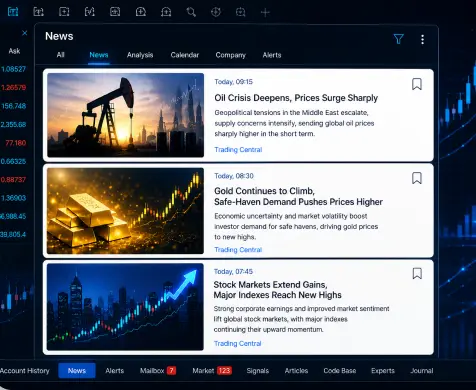Click the toolbar icon left of the plus
The height and width of the screenshot is (390, 476).
click(240, 12)
